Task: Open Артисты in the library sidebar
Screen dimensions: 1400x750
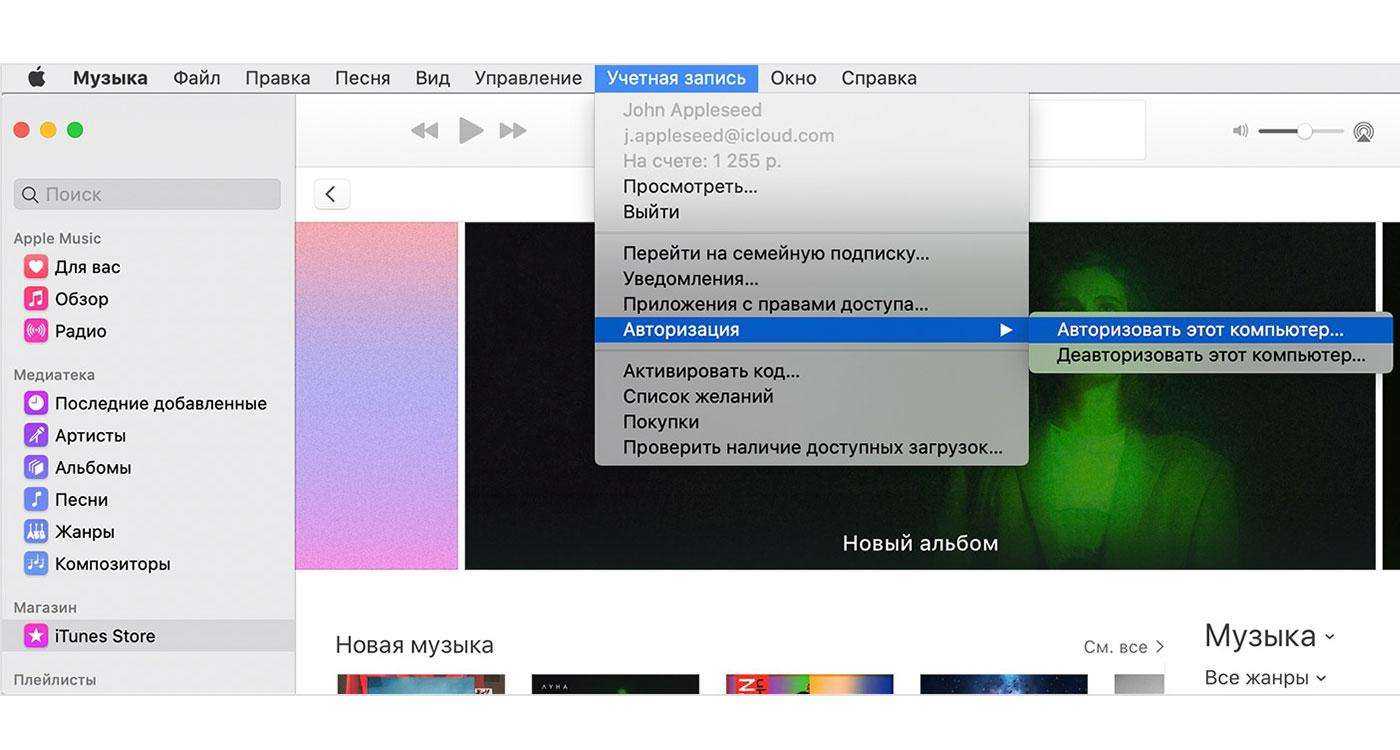Action: (x=90, y=436)
